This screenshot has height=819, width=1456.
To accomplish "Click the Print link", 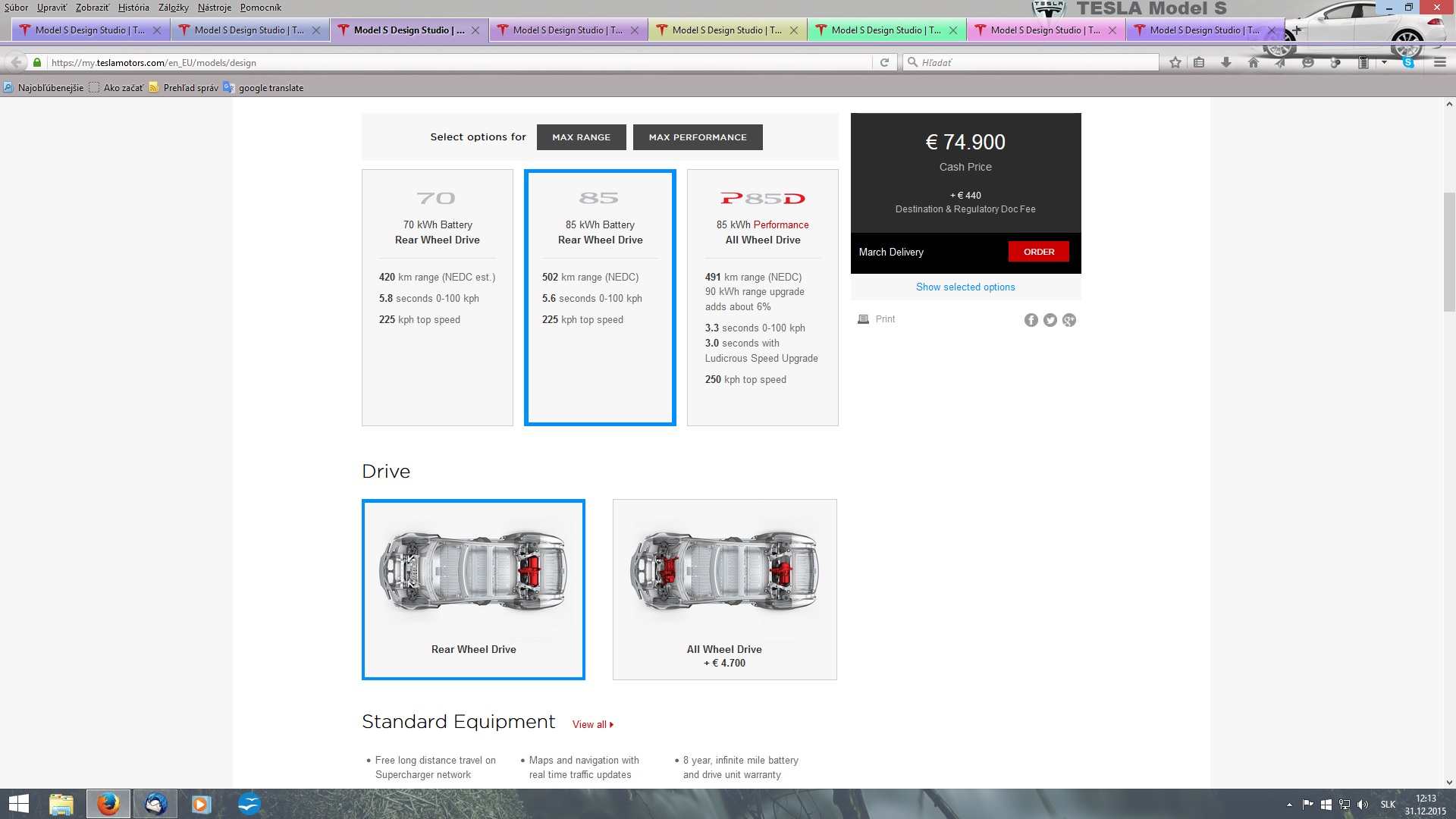I will [885, 319].
